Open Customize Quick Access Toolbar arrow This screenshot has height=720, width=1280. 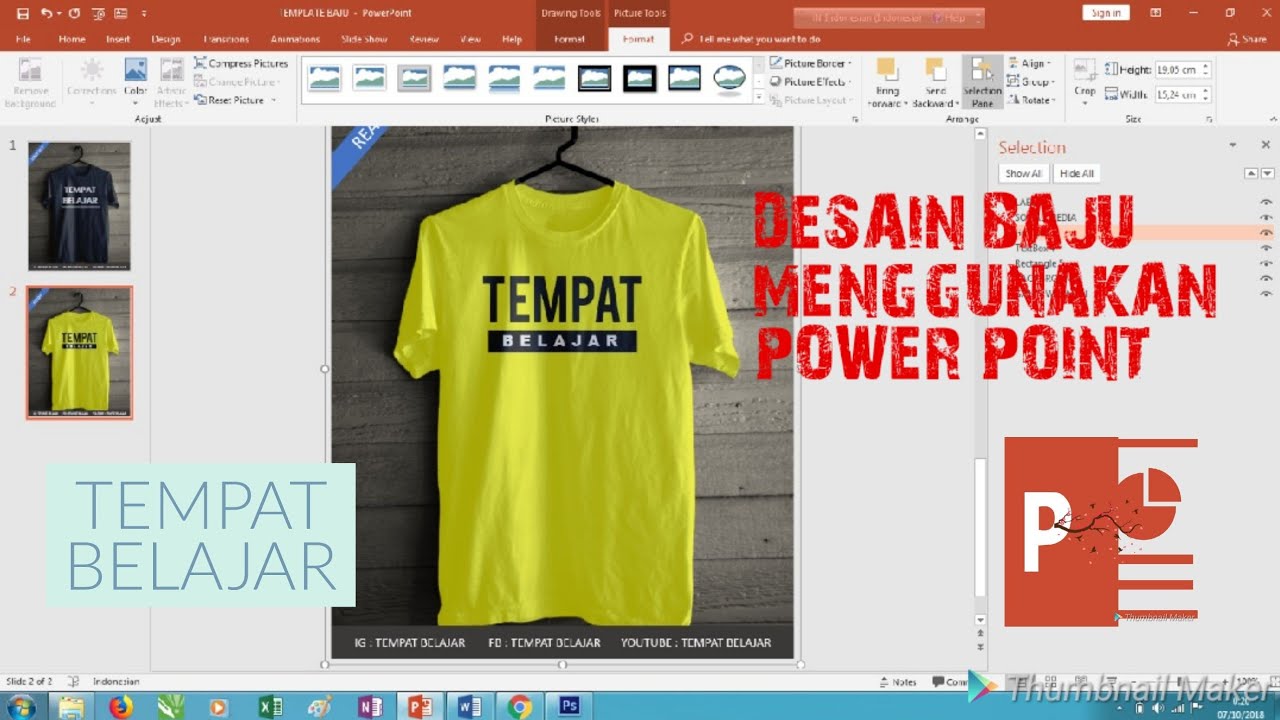click(x=144, y=13)
